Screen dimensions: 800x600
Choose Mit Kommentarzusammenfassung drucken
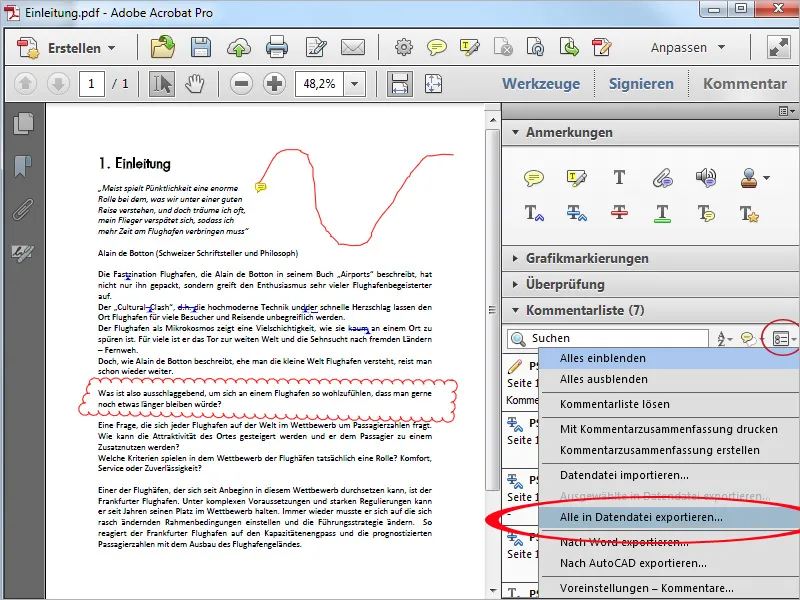pos(668,429)
